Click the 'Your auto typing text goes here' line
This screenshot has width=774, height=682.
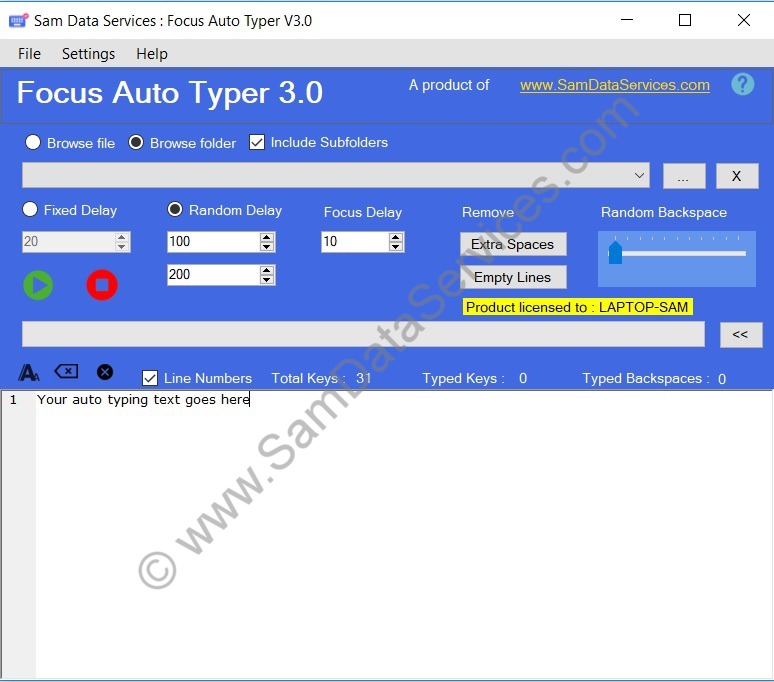pos(143,399)
